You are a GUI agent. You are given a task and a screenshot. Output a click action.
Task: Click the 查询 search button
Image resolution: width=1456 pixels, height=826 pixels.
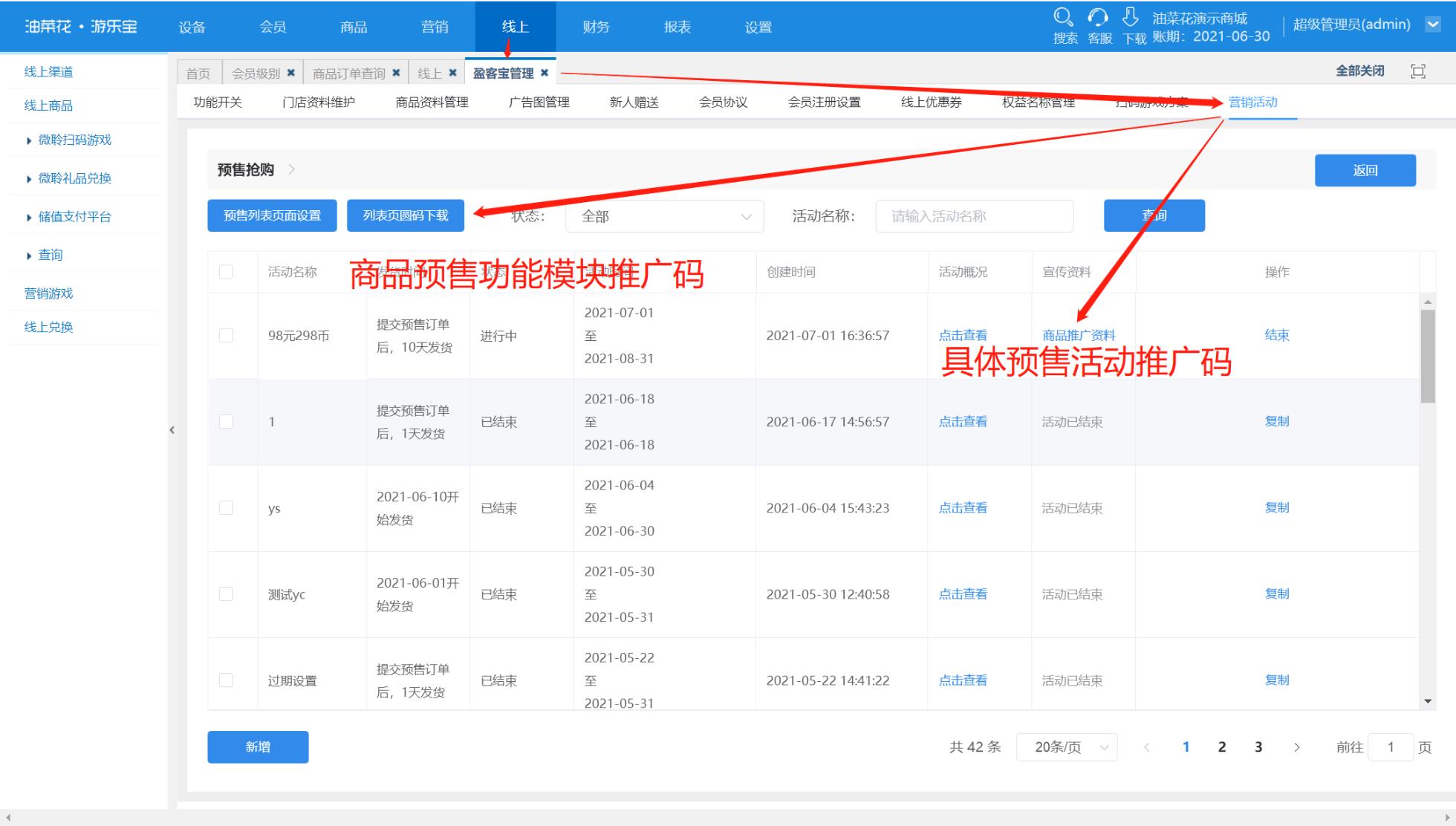pyautogui.click(x=1154, y=215)
